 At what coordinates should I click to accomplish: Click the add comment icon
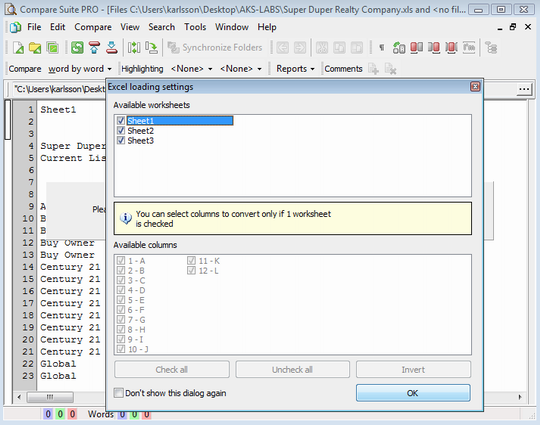(x=373, y=69)
